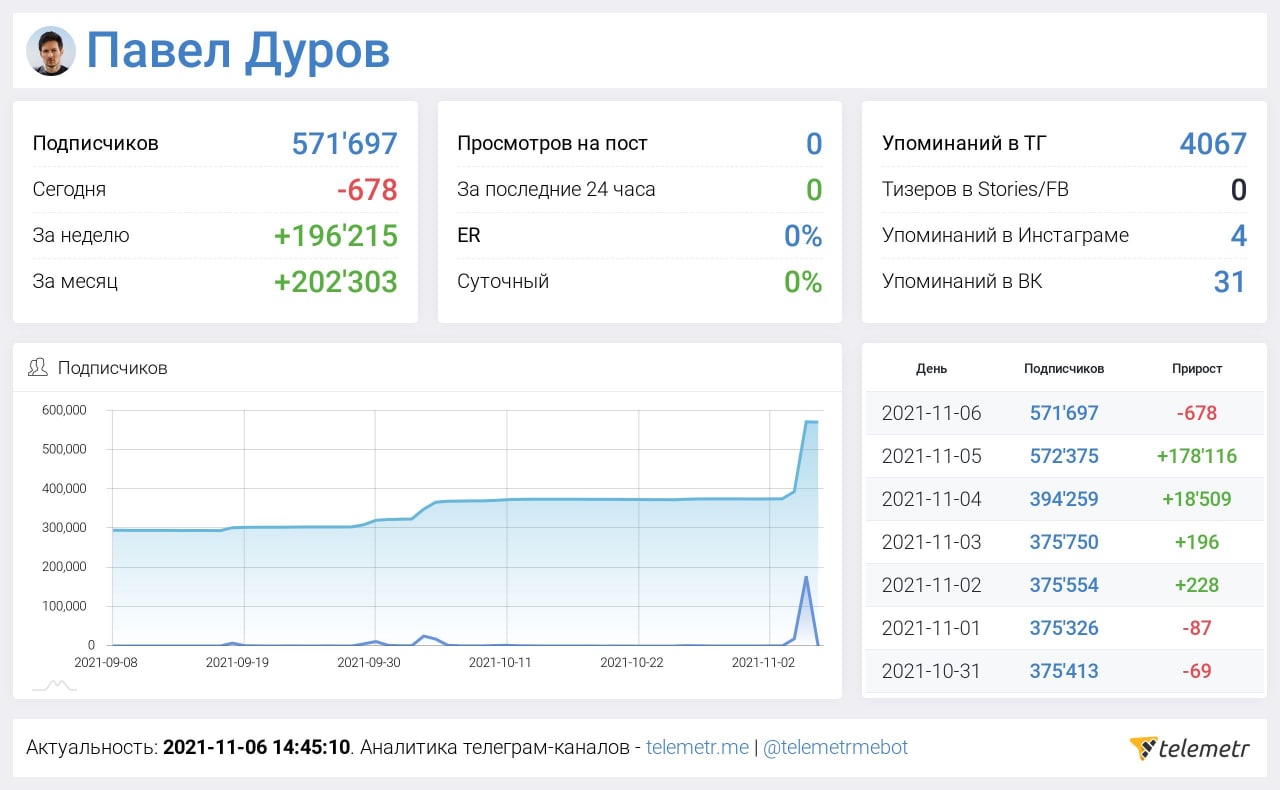Screen dimensions: 1280x790
Task: Click the 2021-11-01 date cell
Action: click(x=931, y=628)
